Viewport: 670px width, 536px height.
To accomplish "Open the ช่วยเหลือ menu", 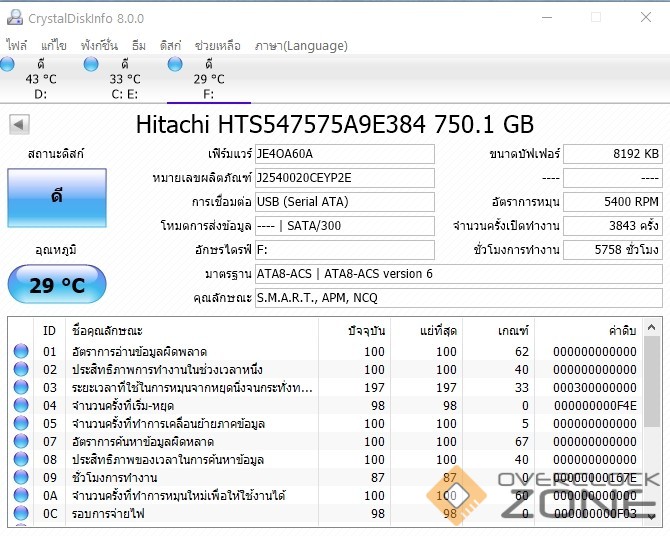I will [x=217, y=45].
